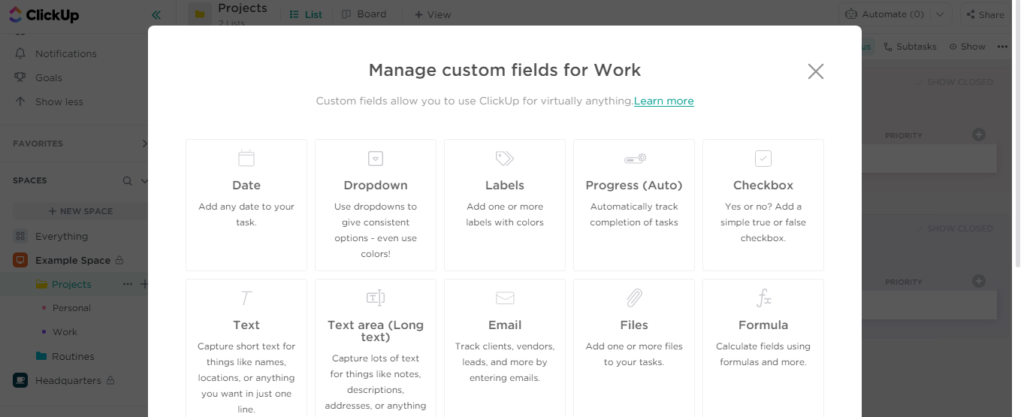Choose the Text custom field card
This screenshot has height=417, width=1024.
[x=246, y=348]
